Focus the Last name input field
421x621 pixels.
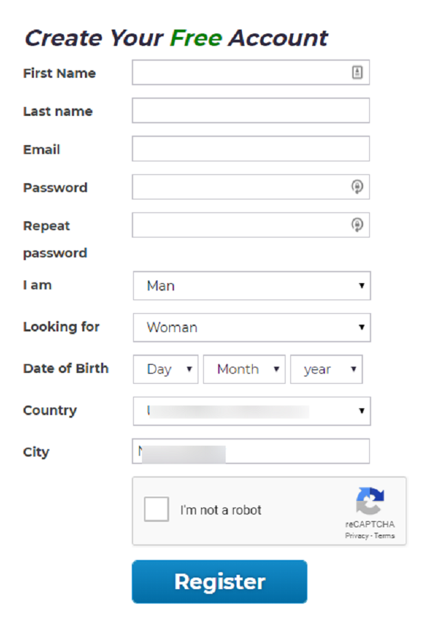coord(251,110)
